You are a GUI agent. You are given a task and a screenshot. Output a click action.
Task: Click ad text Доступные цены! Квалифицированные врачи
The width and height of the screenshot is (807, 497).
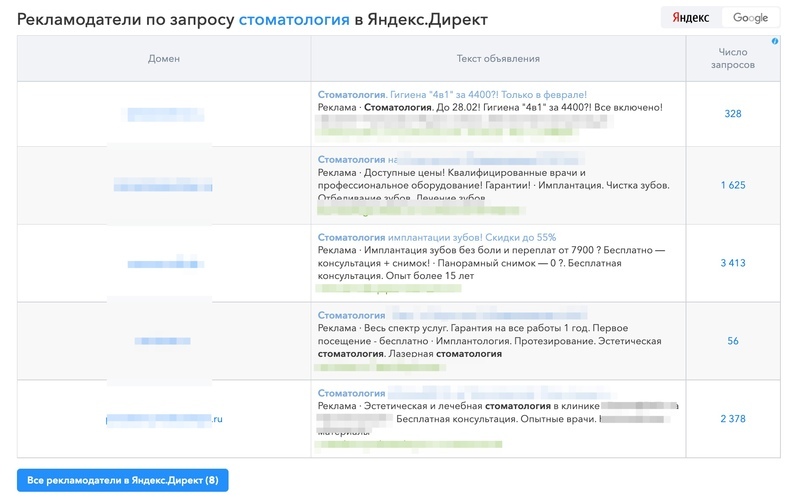click(x=493, y=185)
